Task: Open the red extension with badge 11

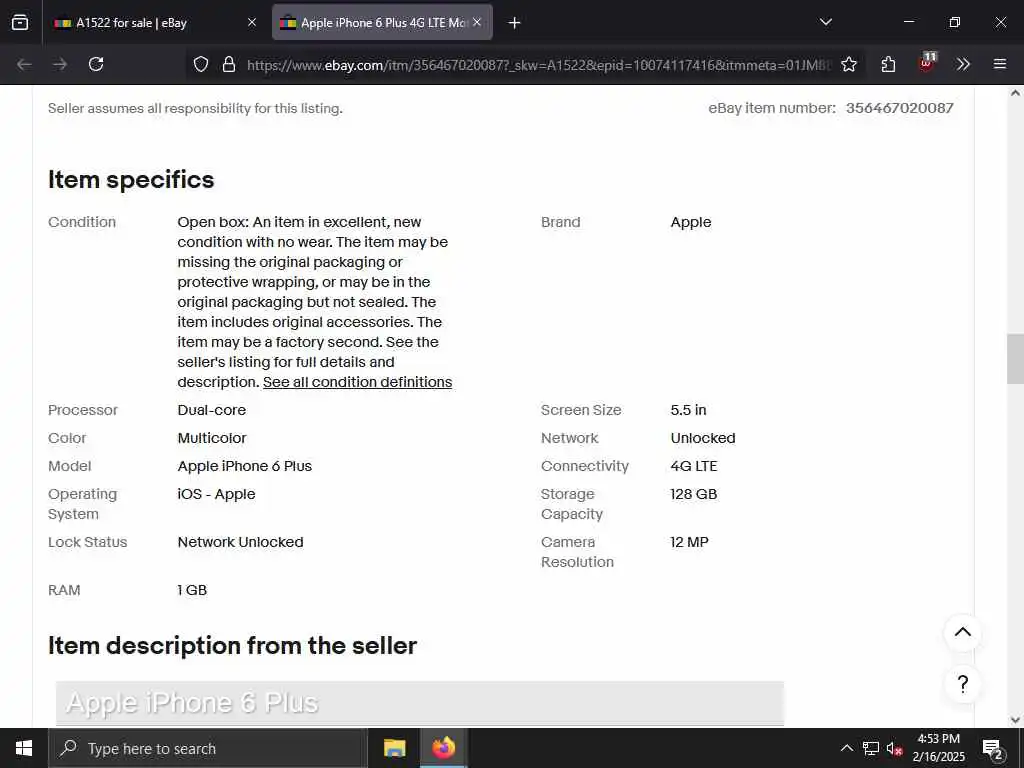Action: pyautogui.click(x=927, y=63)
